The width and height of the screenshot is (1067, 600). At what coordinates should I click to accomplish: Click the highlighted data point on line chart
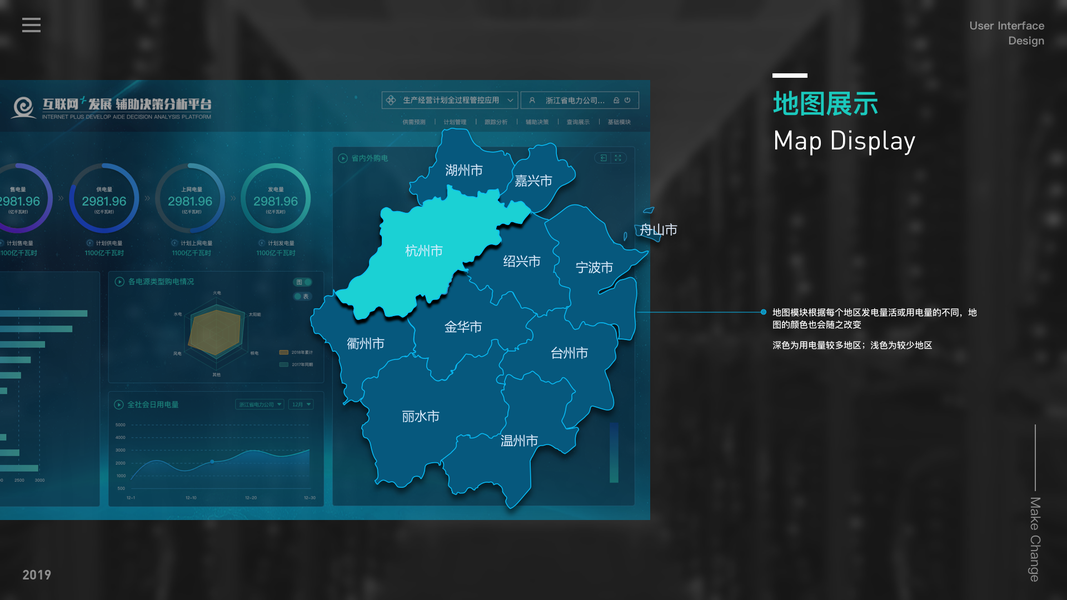[x=212, y=462]
